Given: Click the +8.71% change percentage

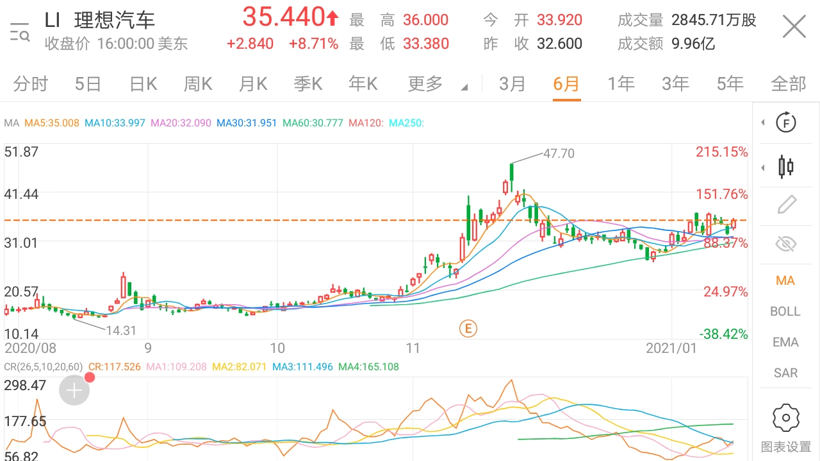Looking at the screenshot, I should point(314,43).
